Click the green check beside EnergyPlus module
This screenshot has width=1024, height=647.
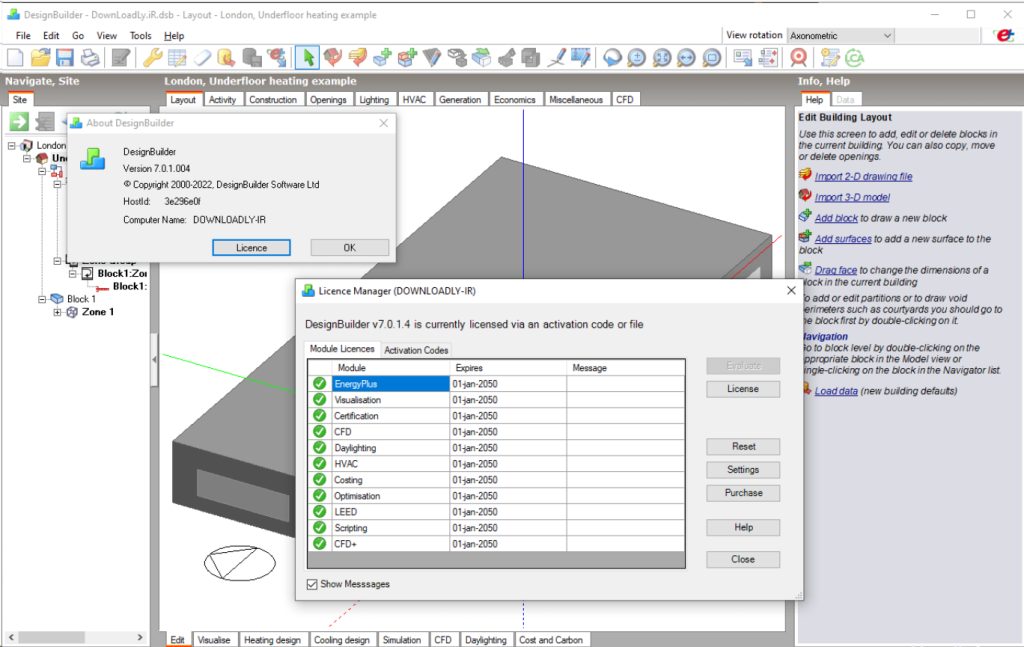[x=319, y=381]
